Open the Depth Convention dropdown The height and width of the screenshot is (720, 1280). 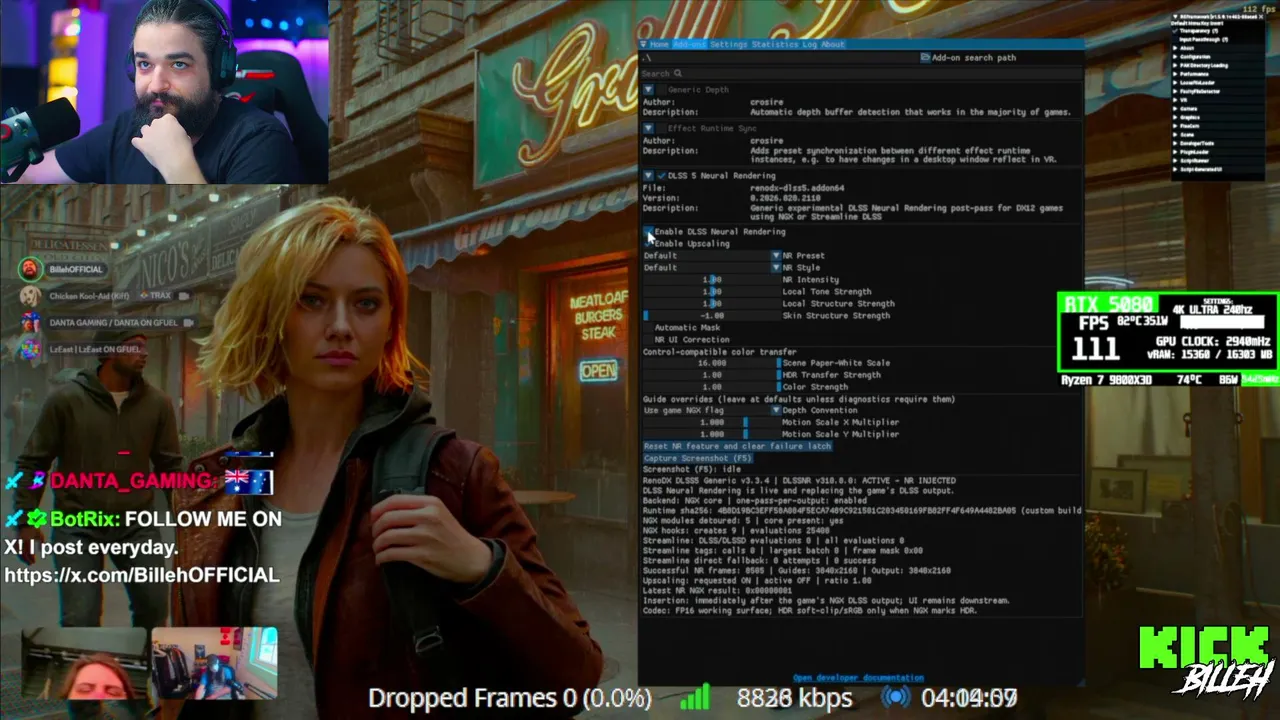(x=711, y=411)
